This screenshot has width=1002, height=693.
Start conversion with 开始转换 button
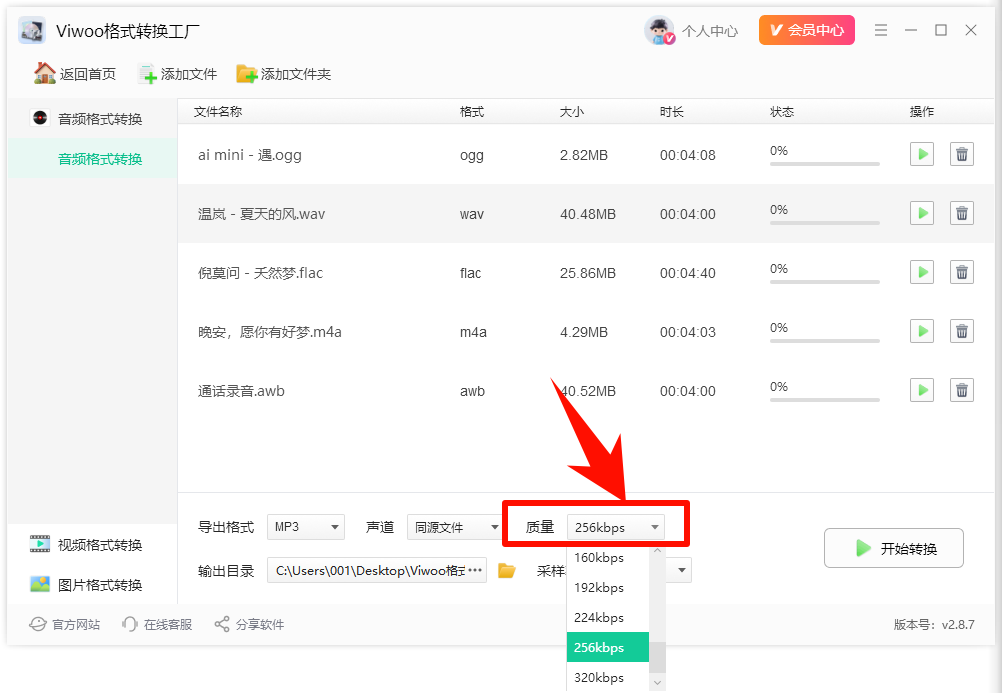tap(893, 548)
